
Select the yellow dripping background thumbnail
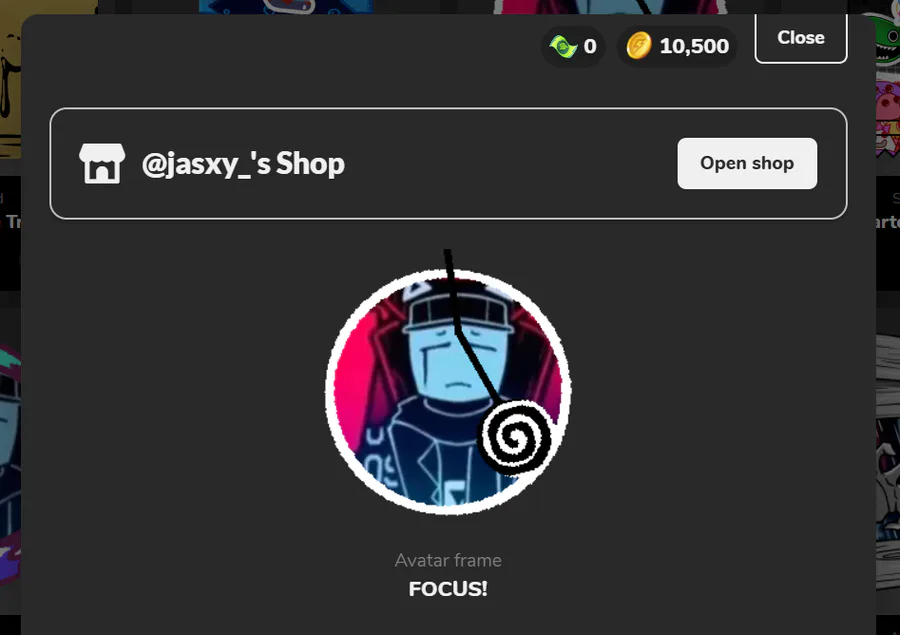coord(10,80)
